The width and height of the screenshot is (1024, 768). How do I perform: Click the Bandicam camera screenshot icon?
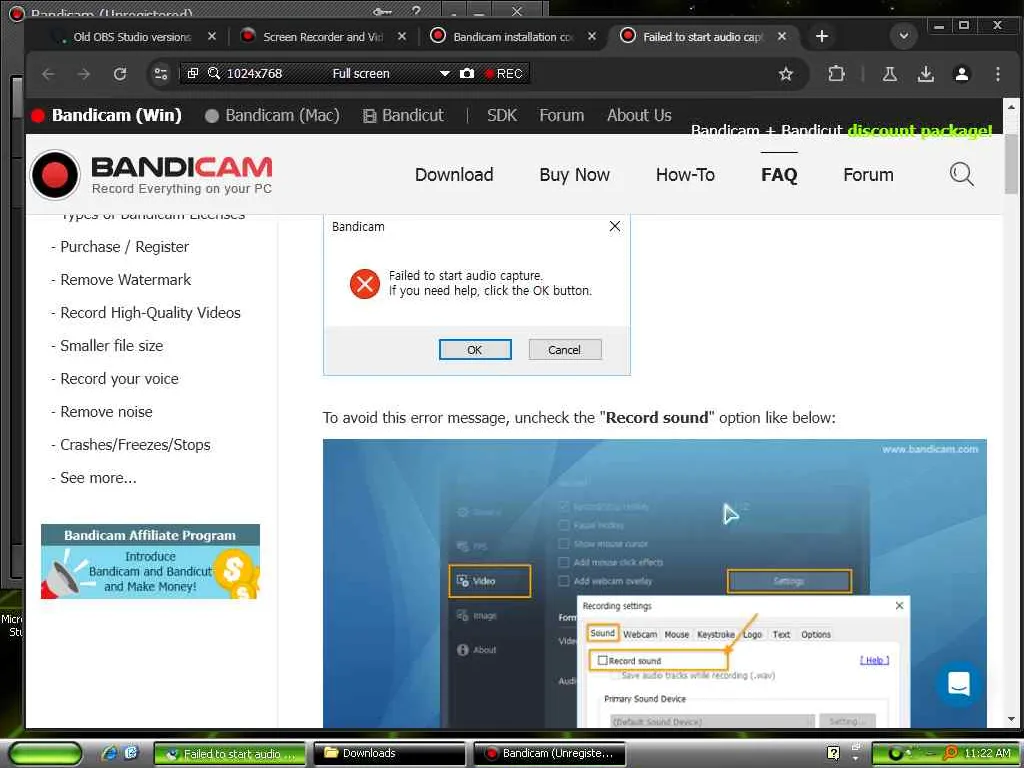pyautogui.click(x=466, y=73)
